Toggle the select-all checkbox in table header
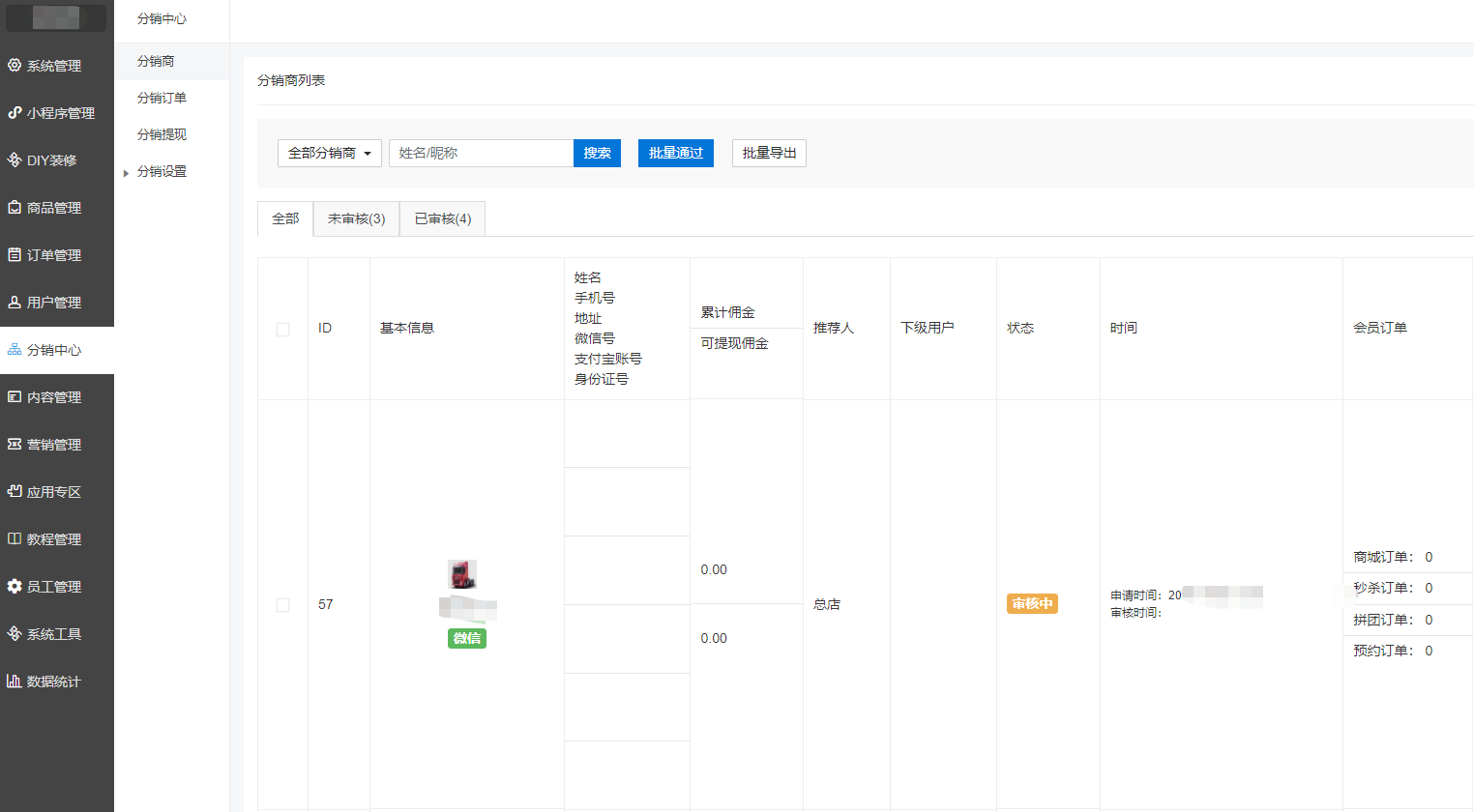The width and height of the screenshot is (1474, 812). point(282,330)
